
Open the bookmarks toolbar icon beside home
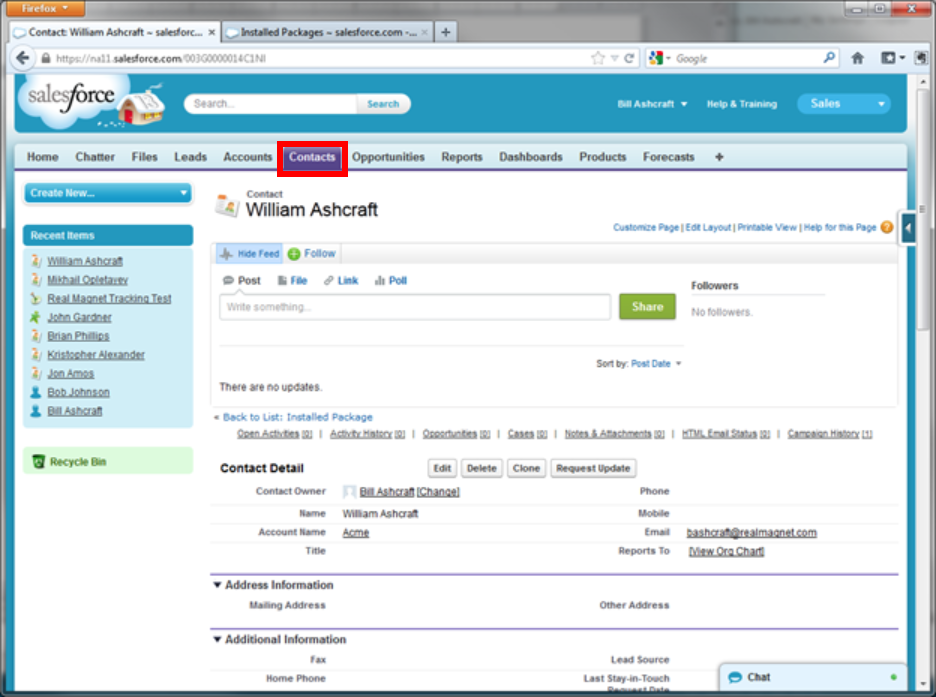[x=888, y=58]
